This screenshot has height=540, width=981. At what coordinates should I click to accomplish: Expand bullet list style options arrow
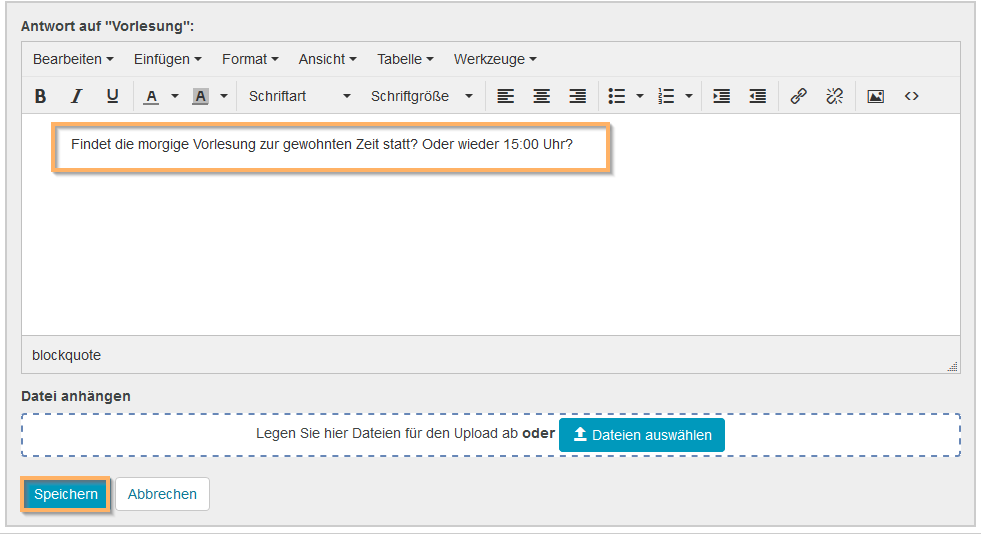(640, 97)
